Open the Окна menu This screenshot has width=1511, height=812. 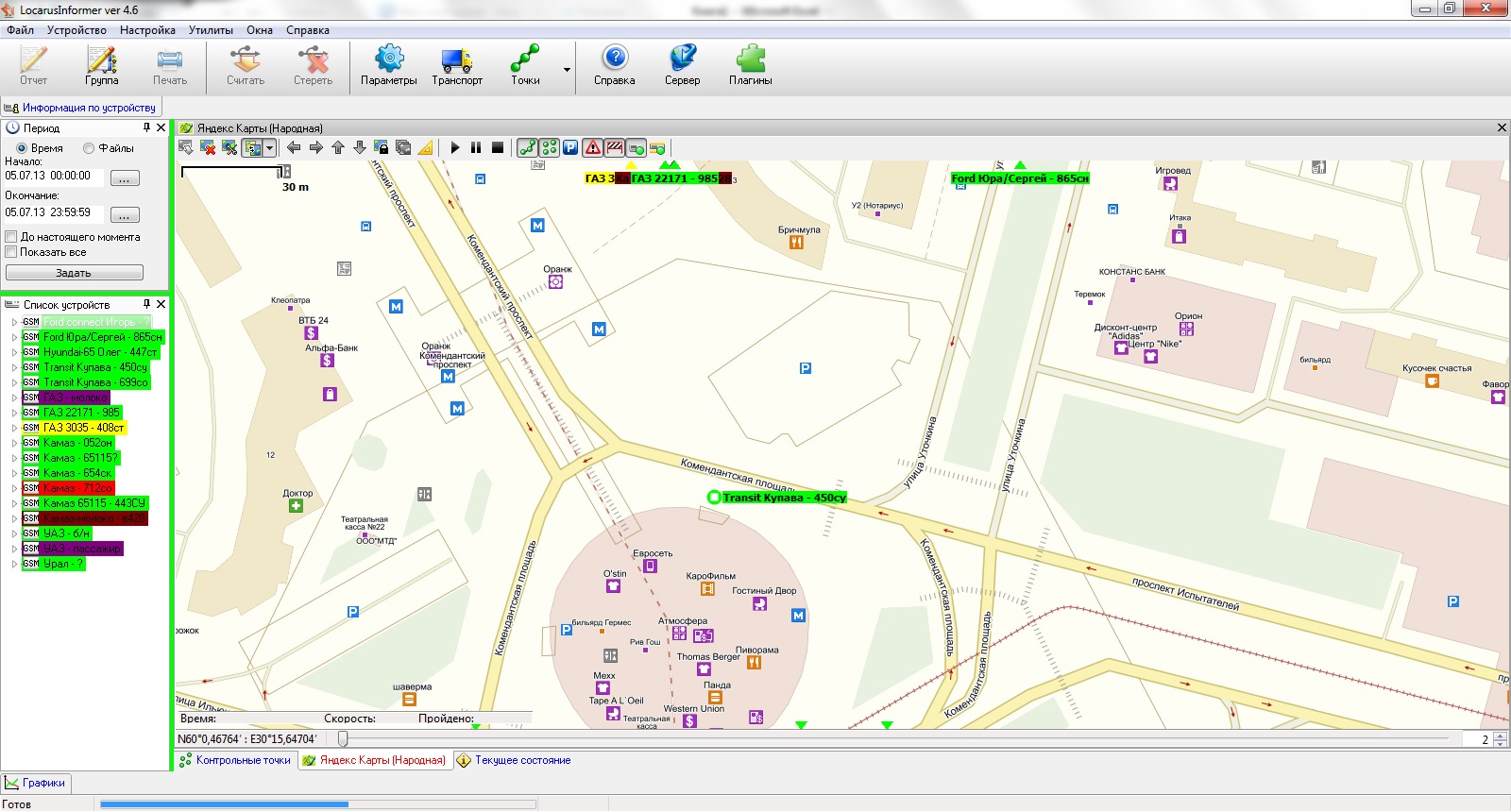tap(260, 30)
